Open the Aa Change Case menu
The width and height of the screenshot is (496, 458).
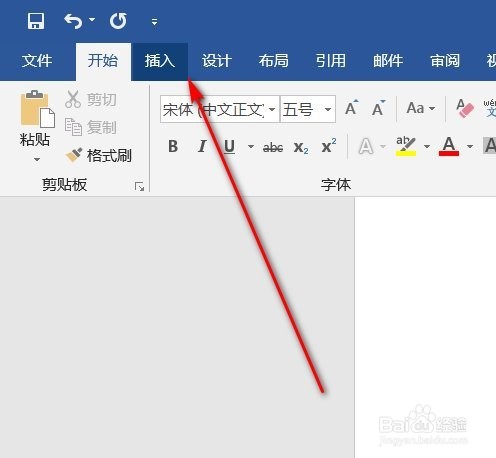point(421,108)
